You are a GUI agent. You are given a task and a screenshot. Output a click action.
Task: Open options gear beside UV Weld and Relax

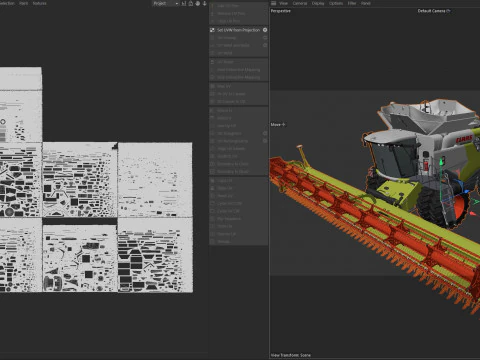pos(265,45)
